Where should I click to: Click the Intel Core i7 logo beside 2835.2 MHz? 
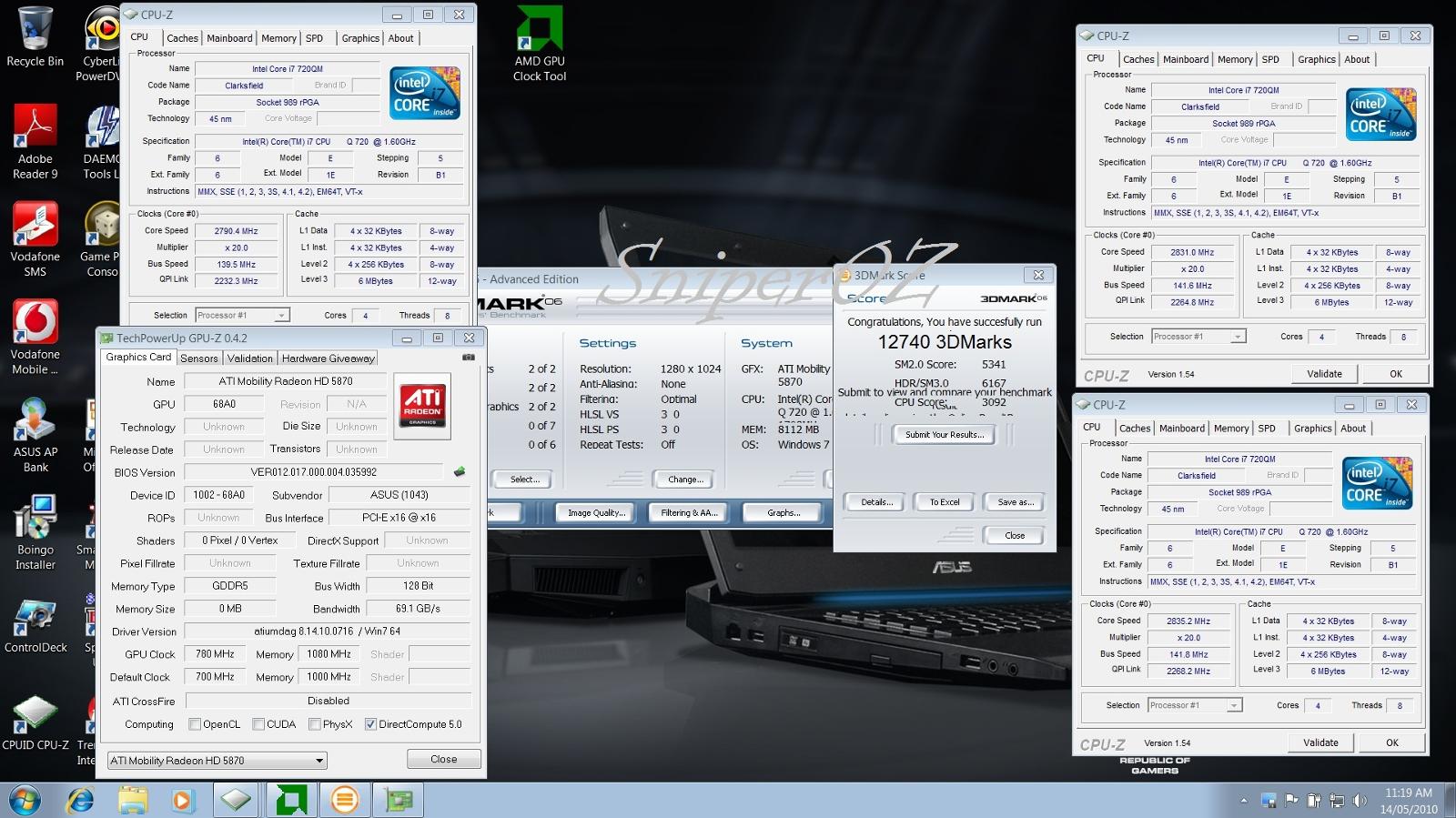(1378, 484)
